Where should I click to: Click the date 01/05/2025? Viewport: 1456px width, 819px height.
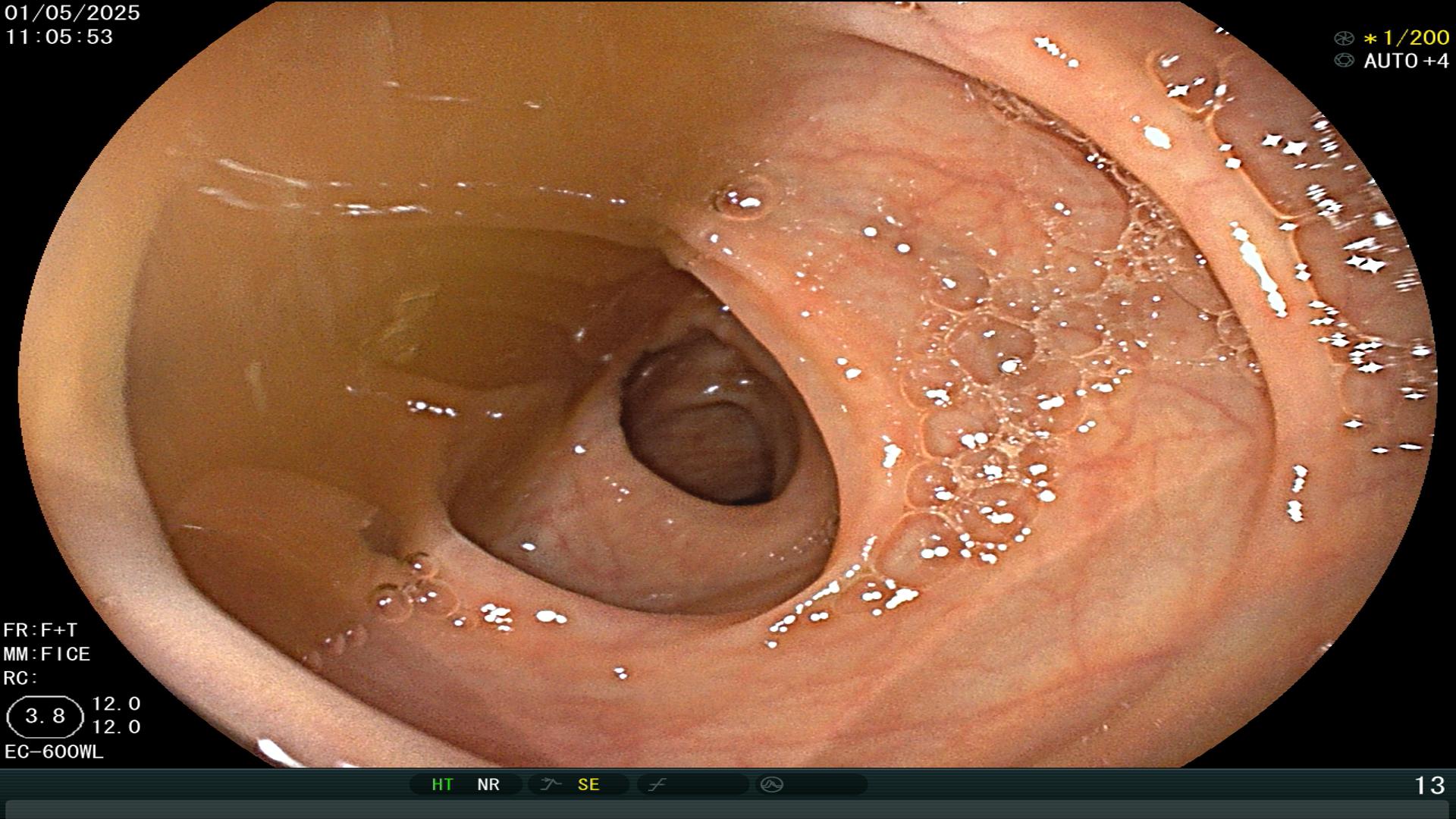(x=72, y=13)
